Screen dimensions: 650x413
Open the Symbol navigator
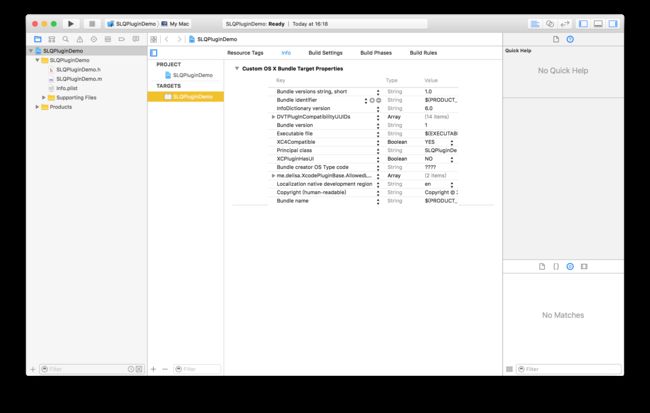tap(52, 39)
